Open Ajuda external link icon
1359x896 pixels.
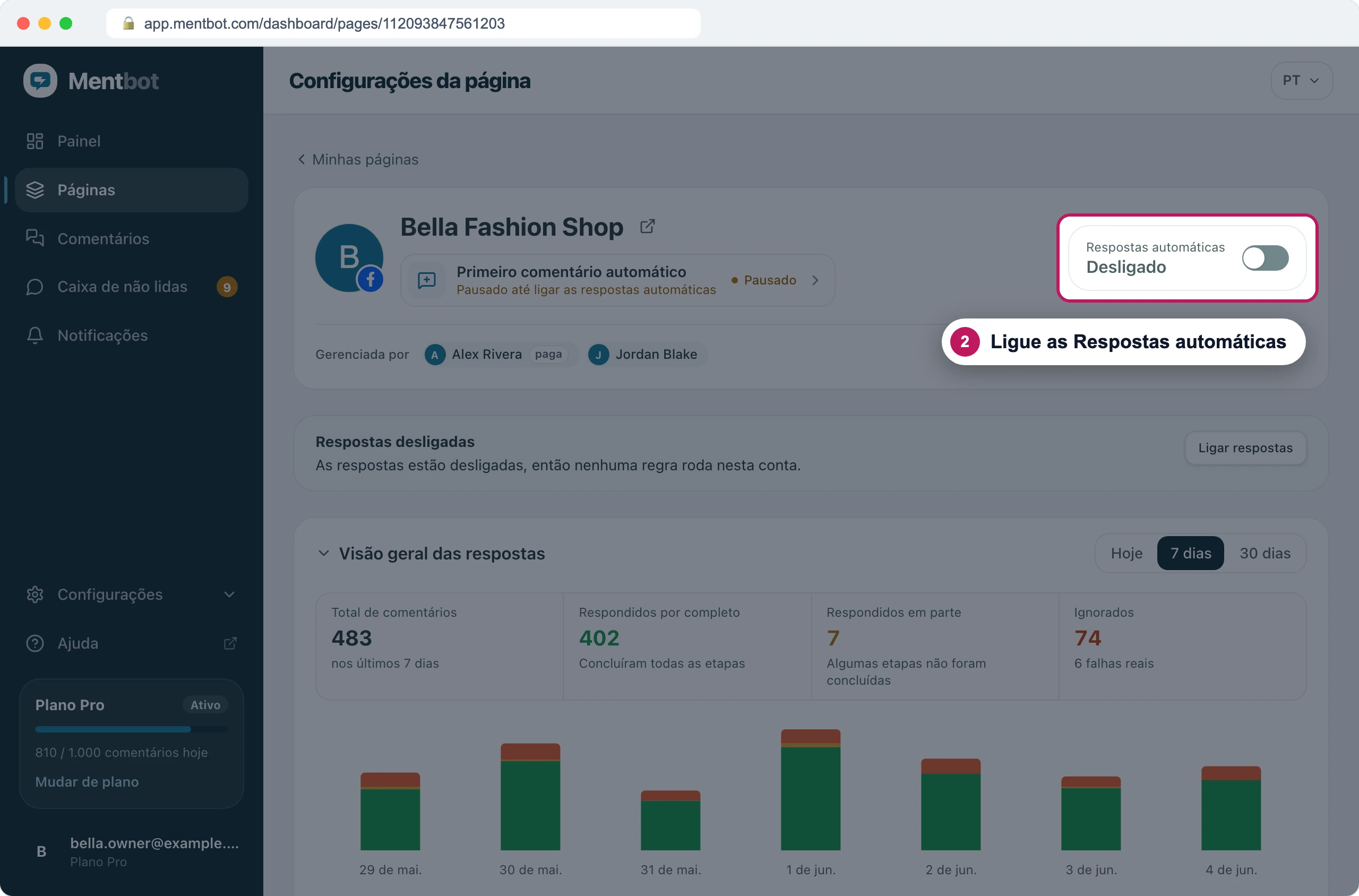coord(230,643)
